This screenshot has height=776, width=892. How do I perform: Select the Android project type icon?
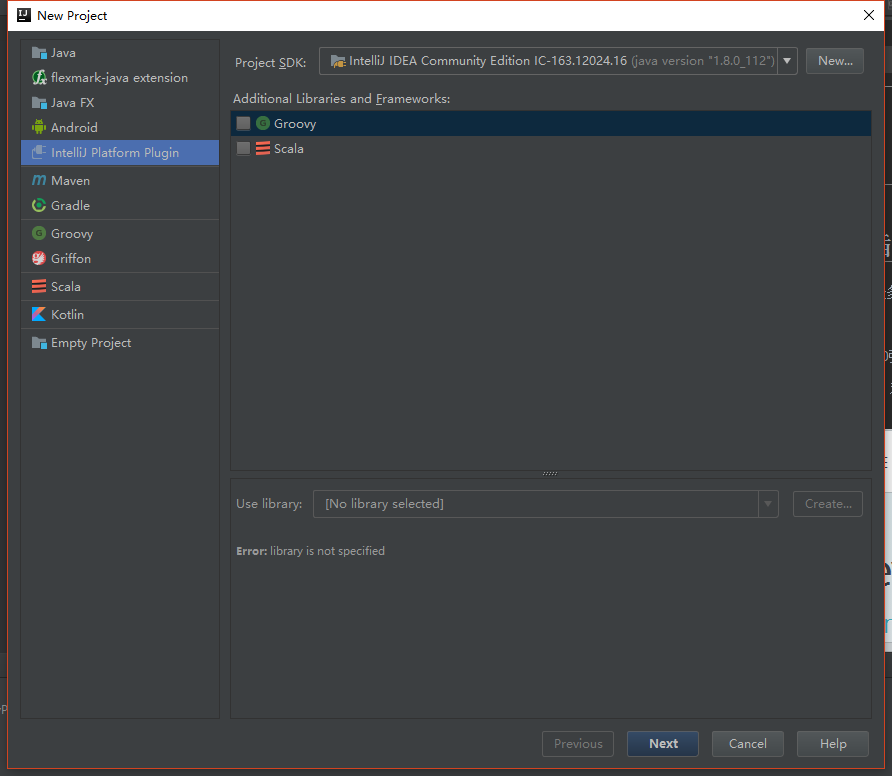tap(39, 127)
